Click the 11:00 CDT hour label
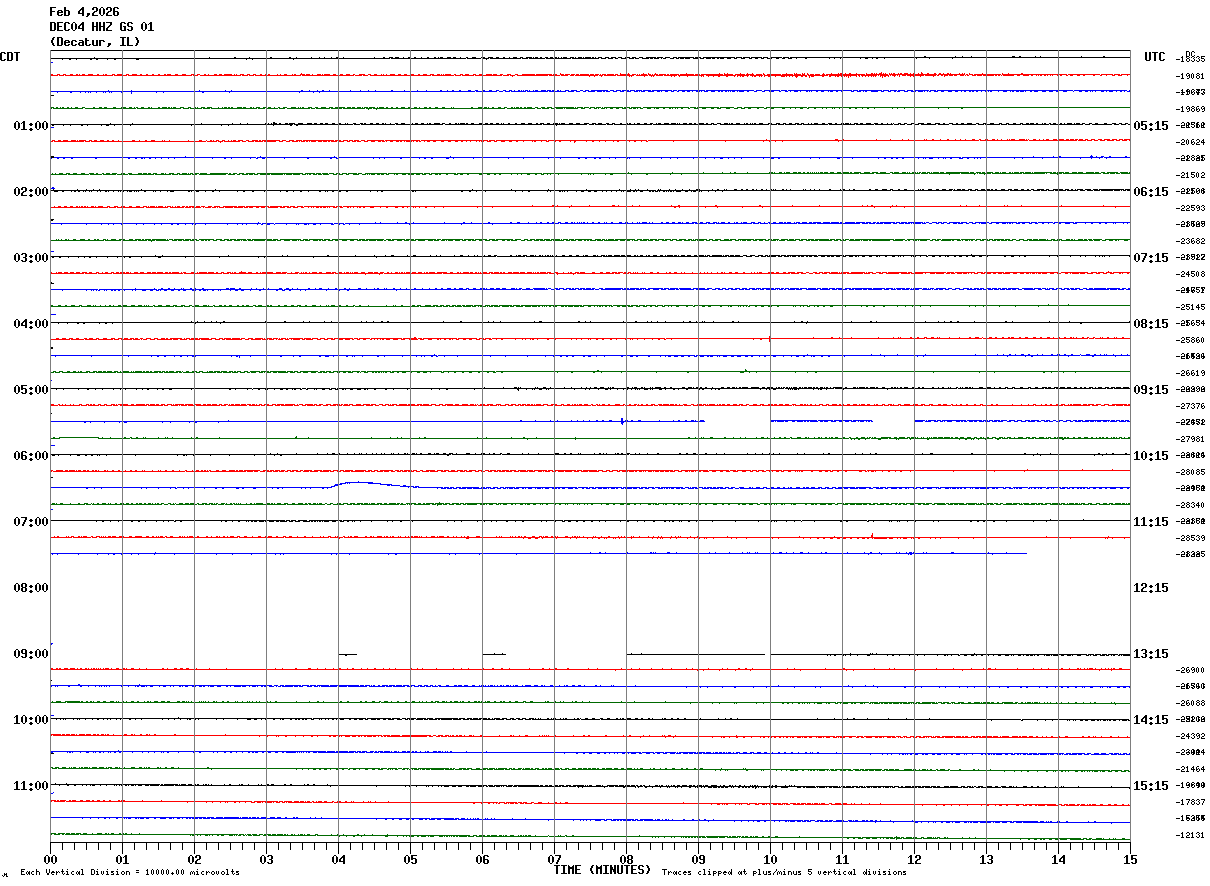The height and width of the screenshot is (886, 1210). point(31,786)
